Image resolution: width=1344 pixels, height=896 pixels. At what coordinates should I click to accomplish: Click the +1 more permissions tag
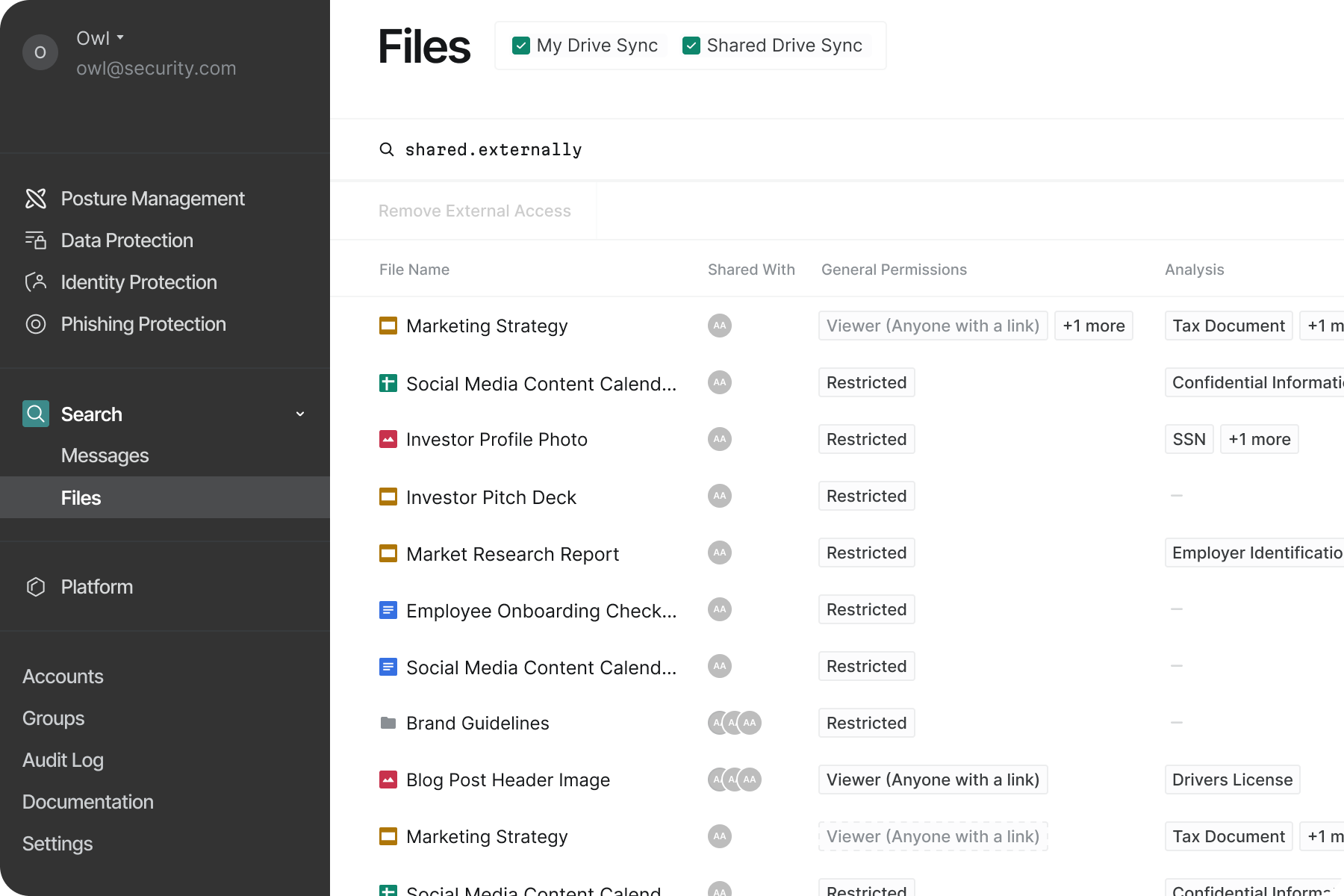click(1094, 326)
